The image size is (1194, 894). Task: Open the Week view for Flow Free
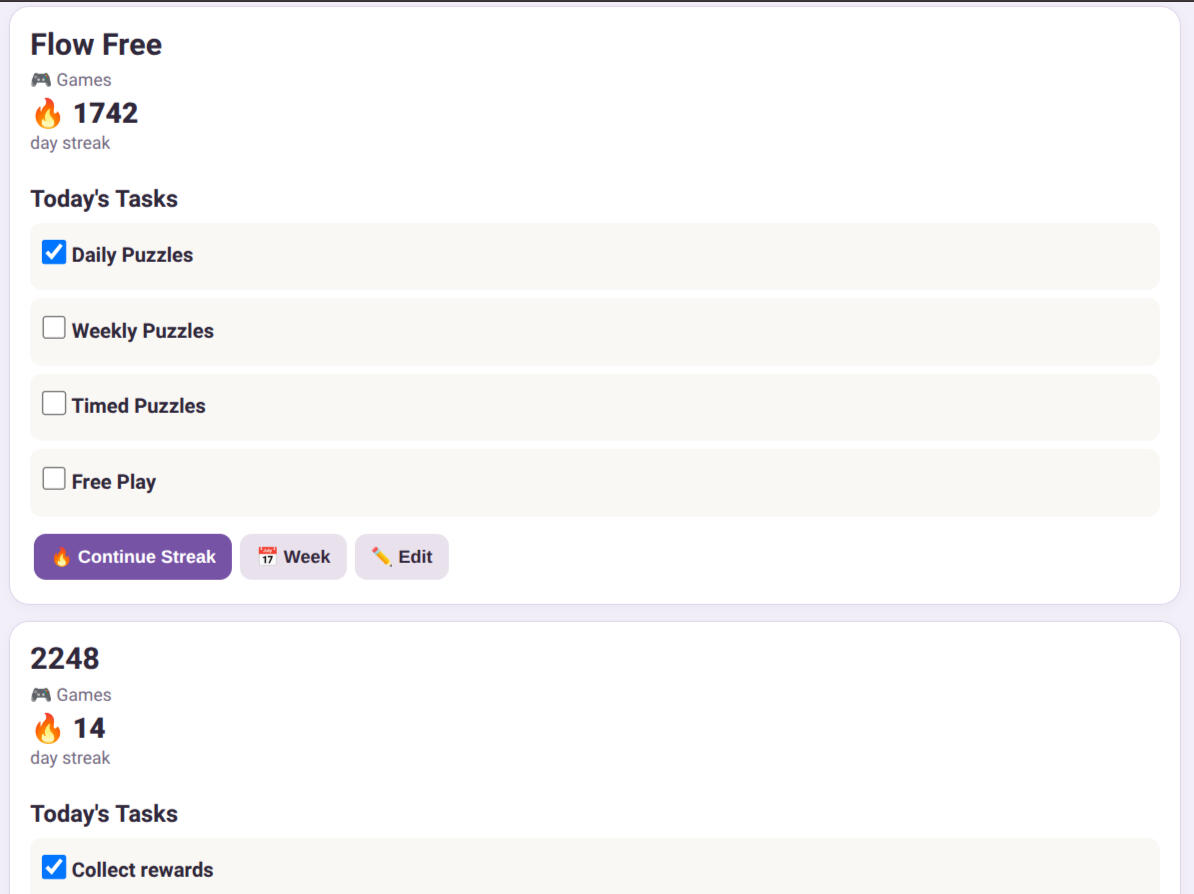293,557
